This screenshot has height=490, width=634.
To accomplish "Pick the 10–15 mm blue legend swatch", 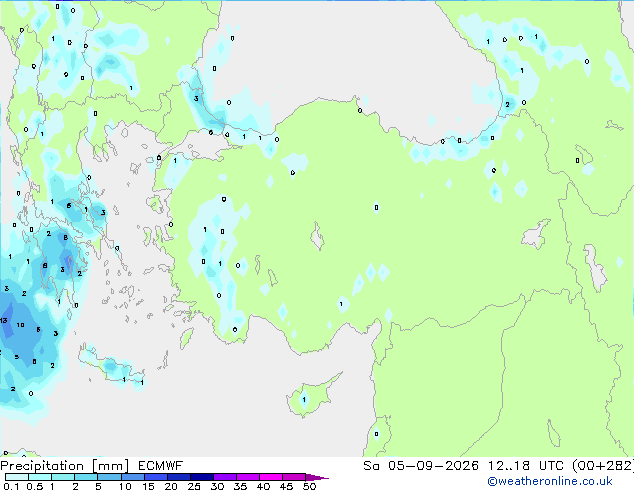I will coord(132,477).
